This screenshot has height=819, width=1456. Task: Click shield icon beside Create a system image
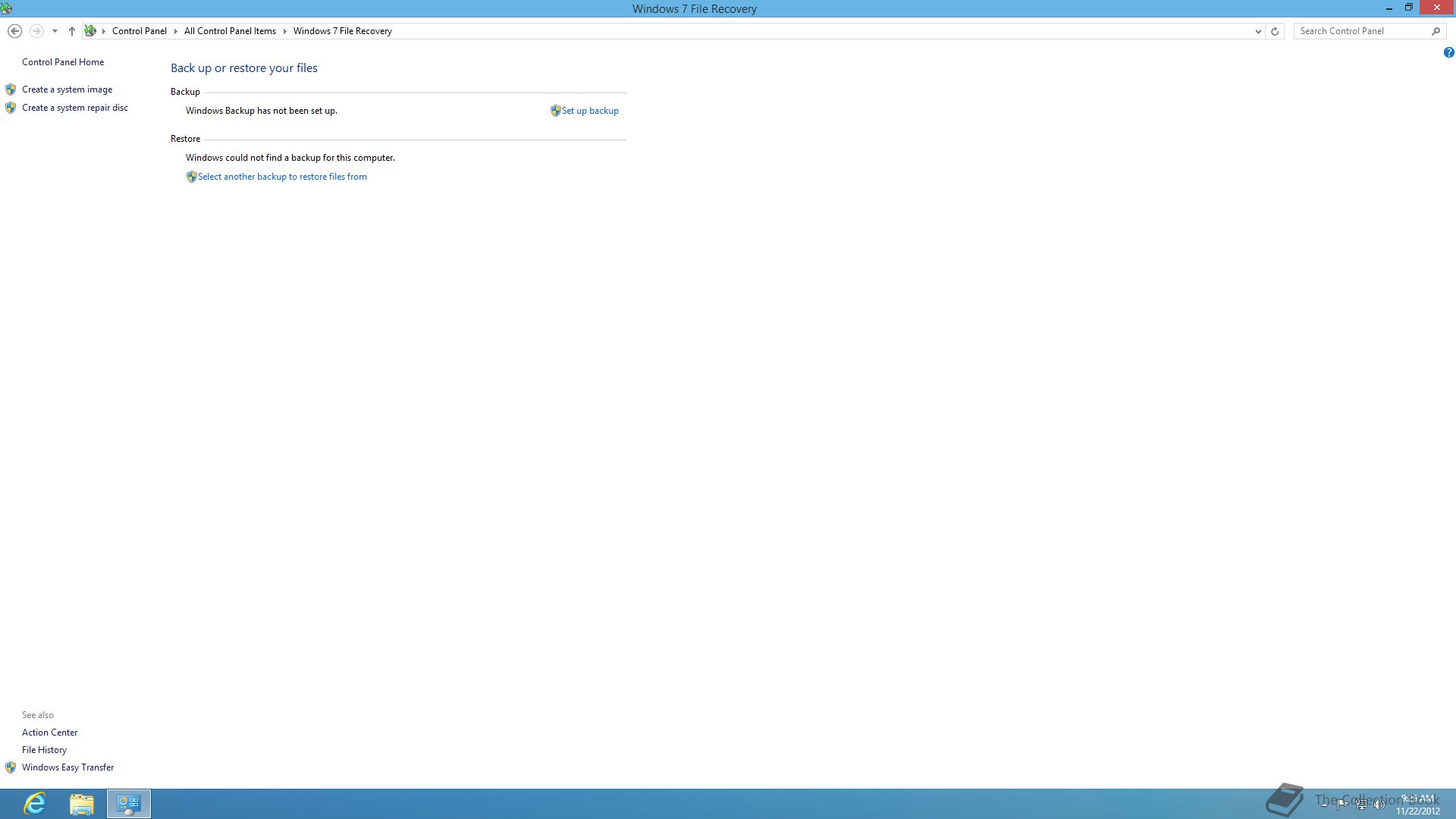pyautogui.click(x=11, y=89)
